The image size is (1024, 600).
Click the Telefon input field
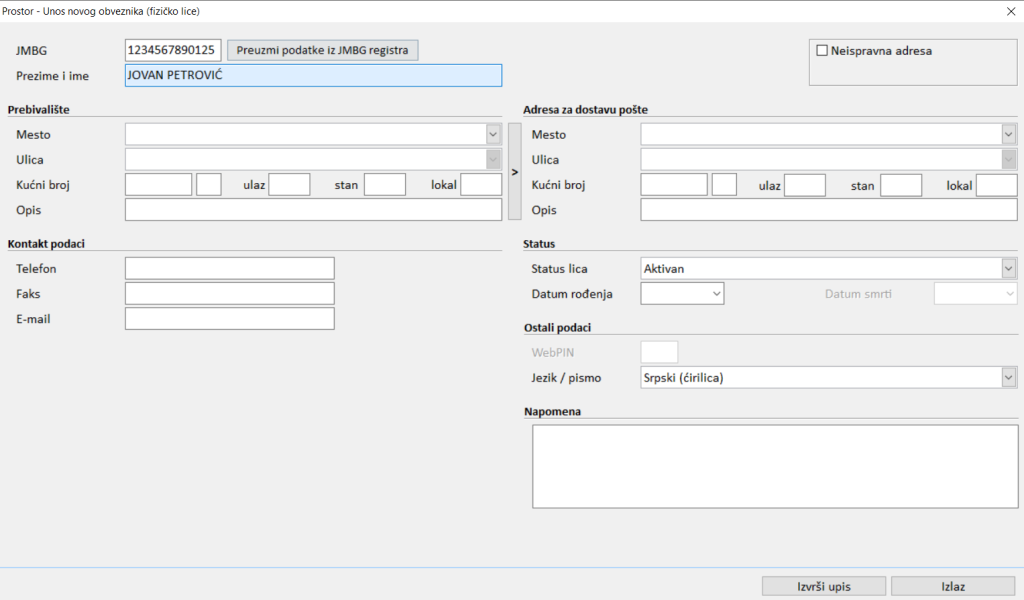tap(229, 269)
